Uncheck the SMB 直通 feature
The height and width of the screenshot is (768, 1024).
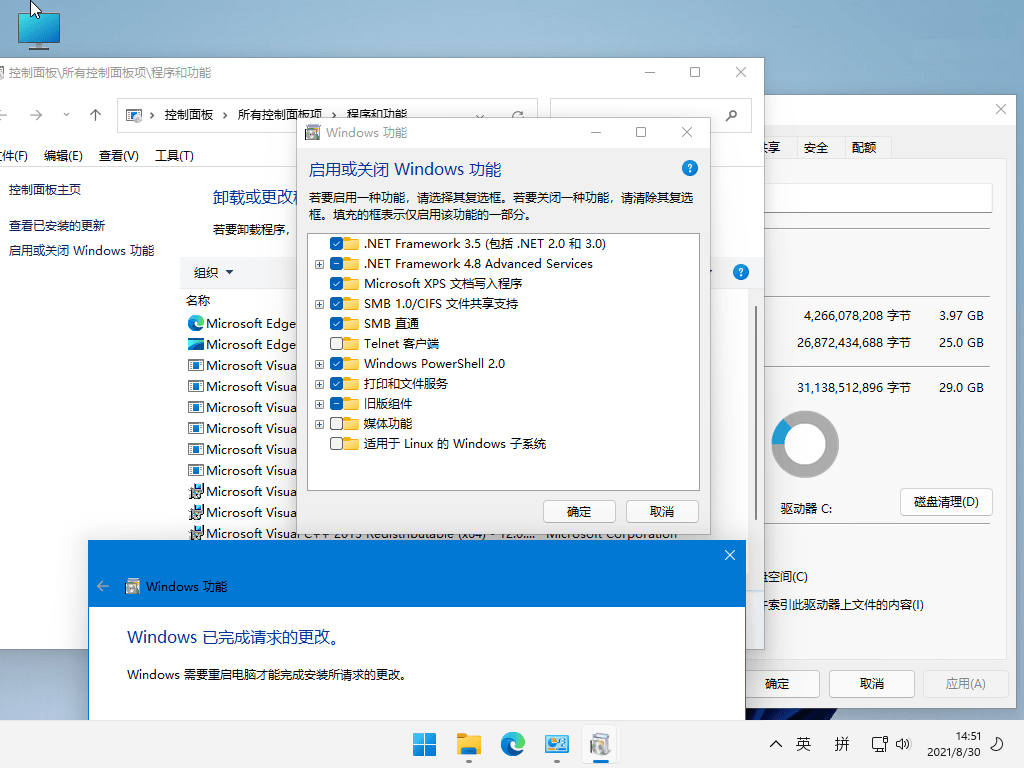[336, 323]
